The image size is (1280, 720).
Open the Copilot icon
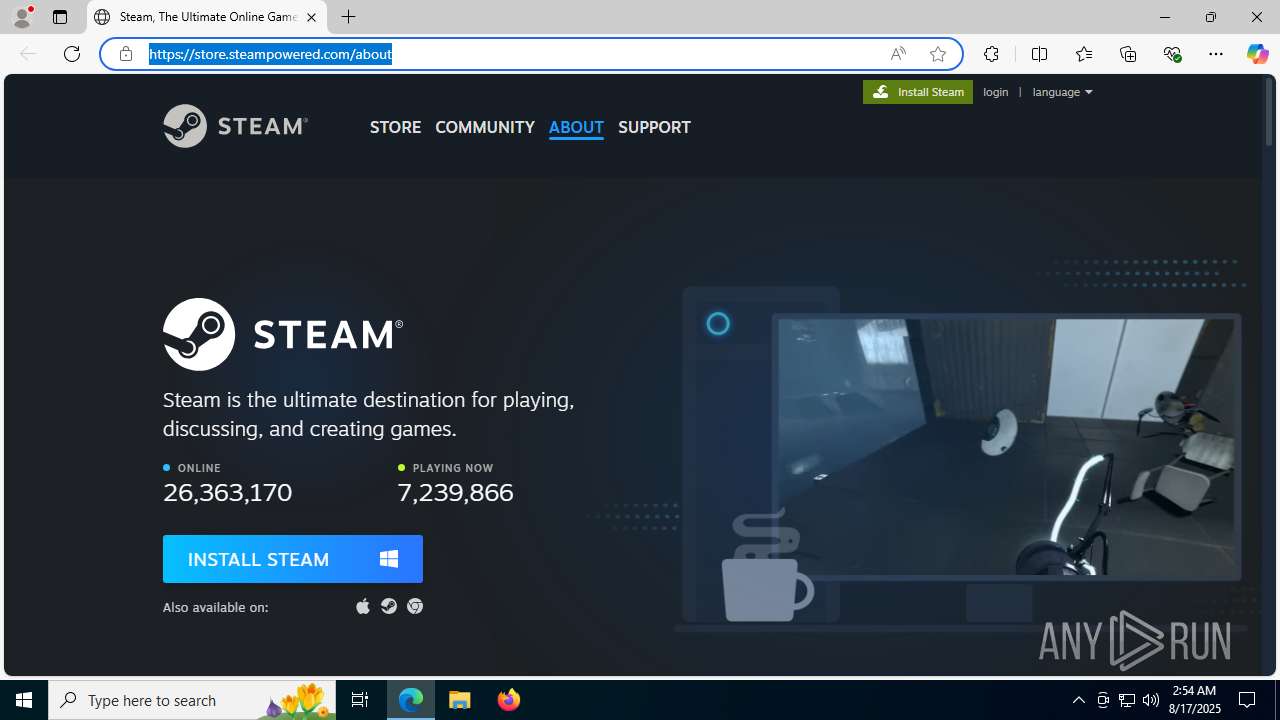[1257, 54]
